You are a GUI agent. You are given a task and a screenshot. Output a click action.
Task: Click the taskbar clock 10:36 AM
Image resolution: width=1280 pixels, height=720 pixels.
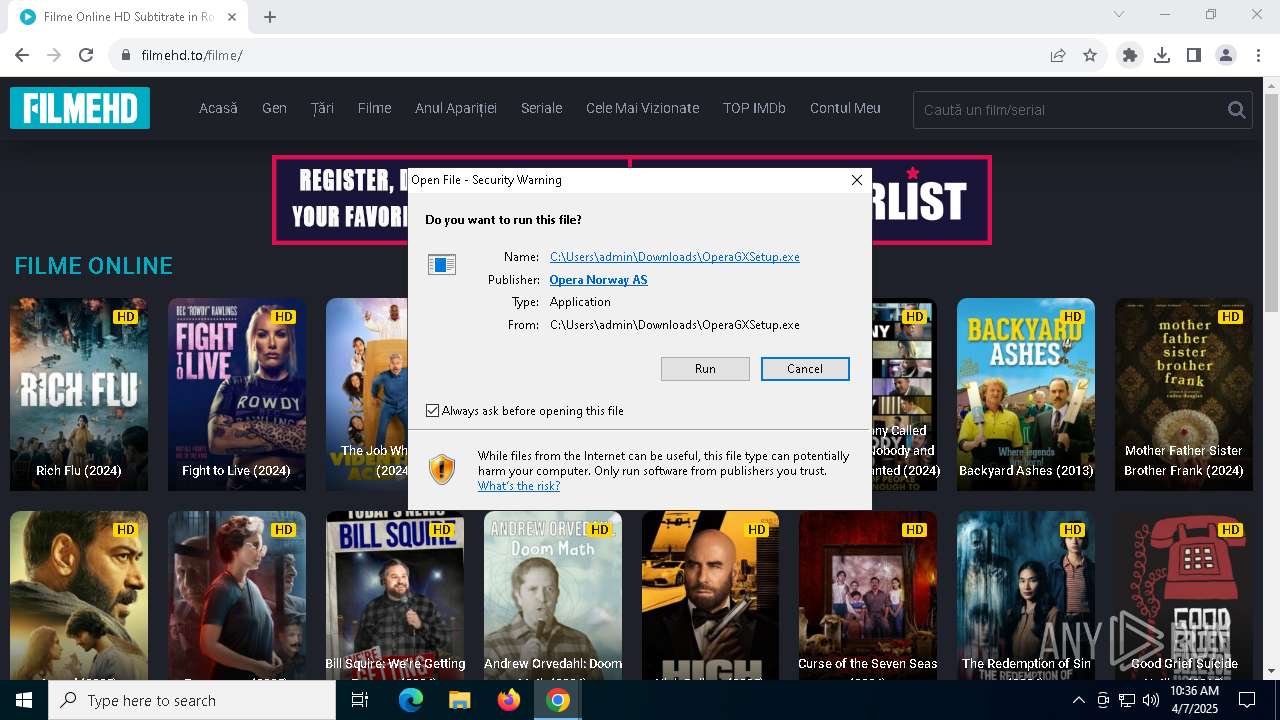pyautogui.click(x=1194, y=700)
